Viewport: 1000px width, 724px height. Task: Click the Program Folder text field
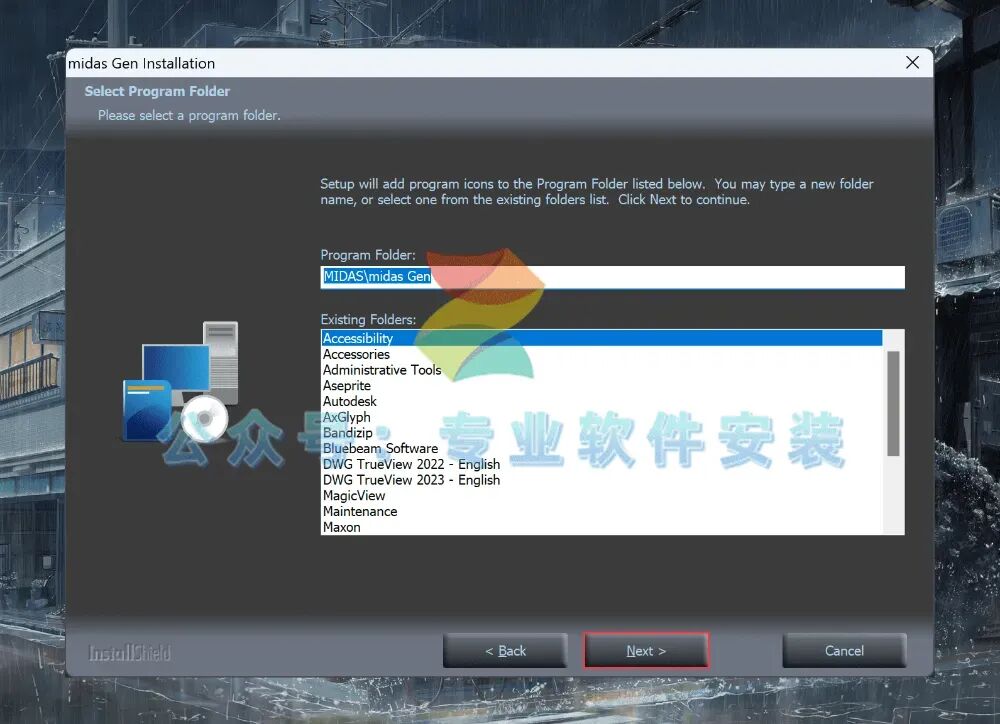(612, 277)
